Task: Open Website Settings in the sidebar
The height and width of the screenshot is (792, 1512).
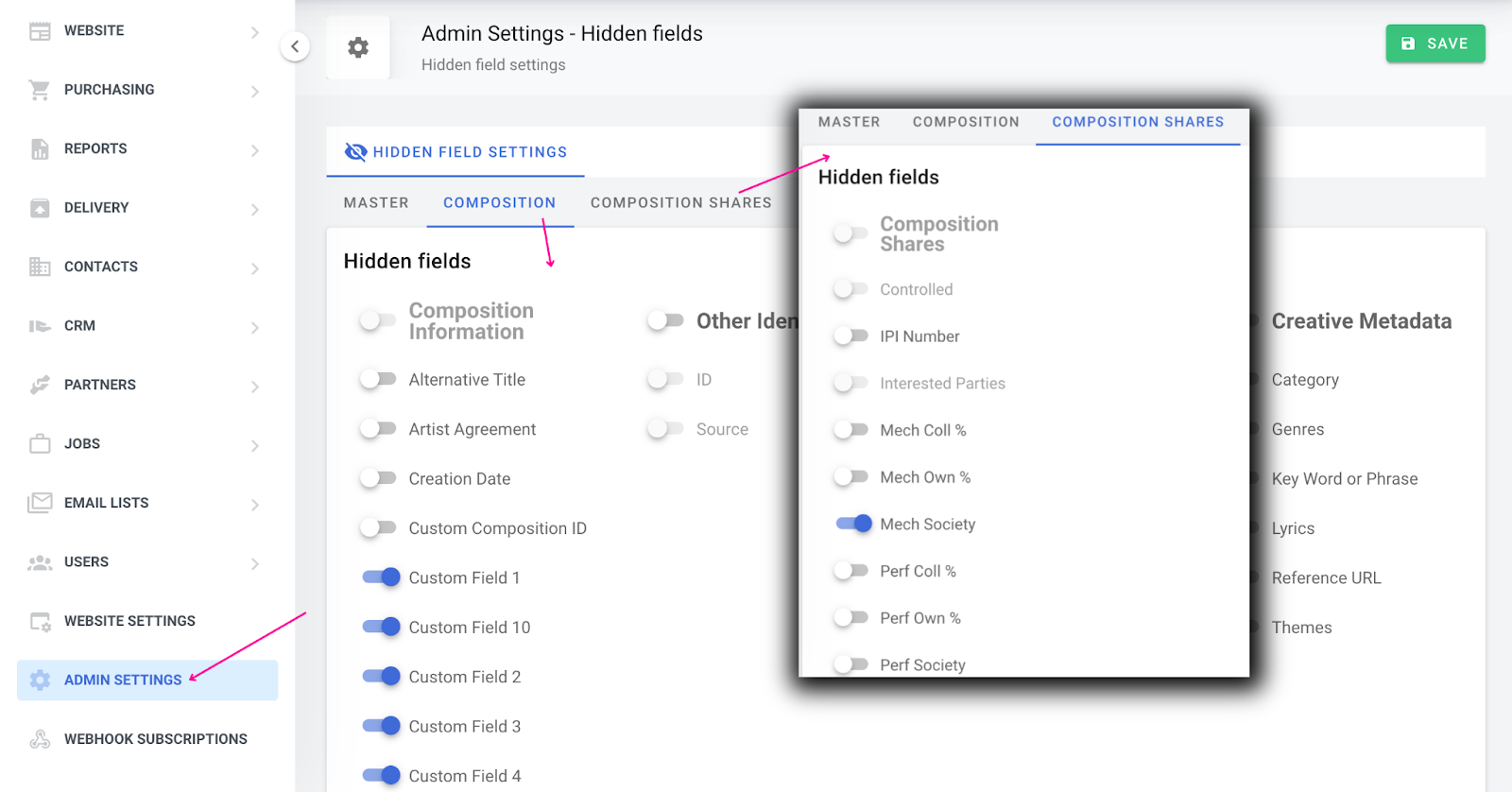Action: pos(129,621)
